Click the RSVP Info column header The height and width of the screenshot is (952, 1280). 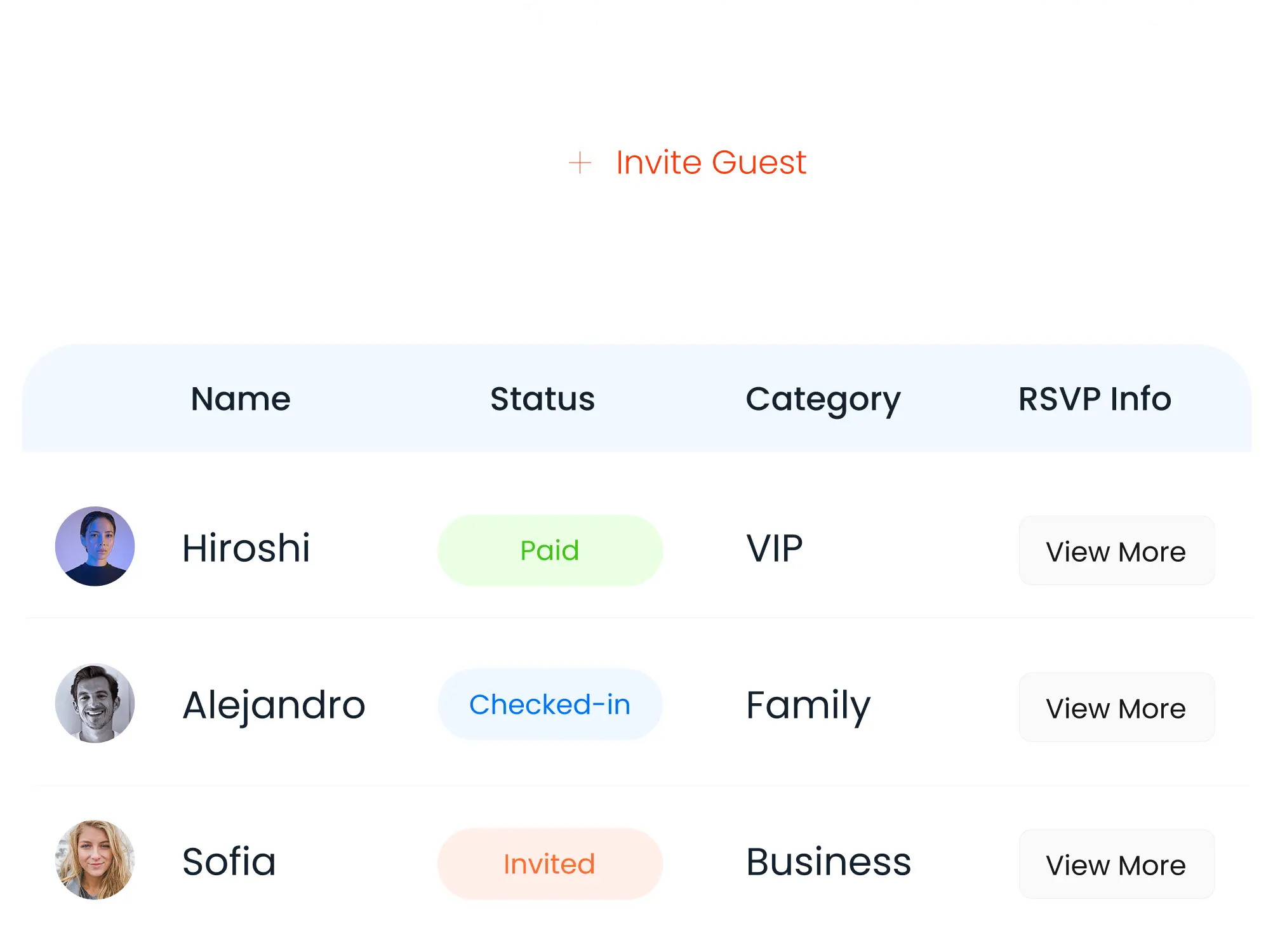click(1095, 399)
